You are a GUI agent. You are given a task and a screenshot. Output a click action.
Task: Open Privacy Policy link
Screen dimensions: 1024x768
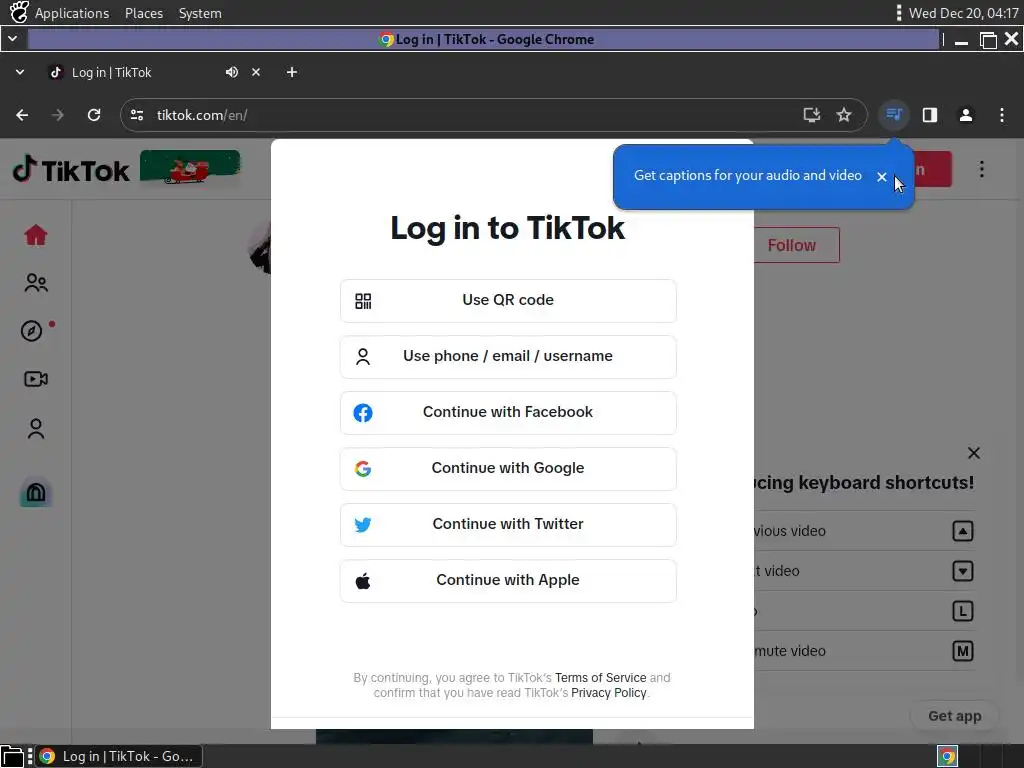tap(609, 693)
